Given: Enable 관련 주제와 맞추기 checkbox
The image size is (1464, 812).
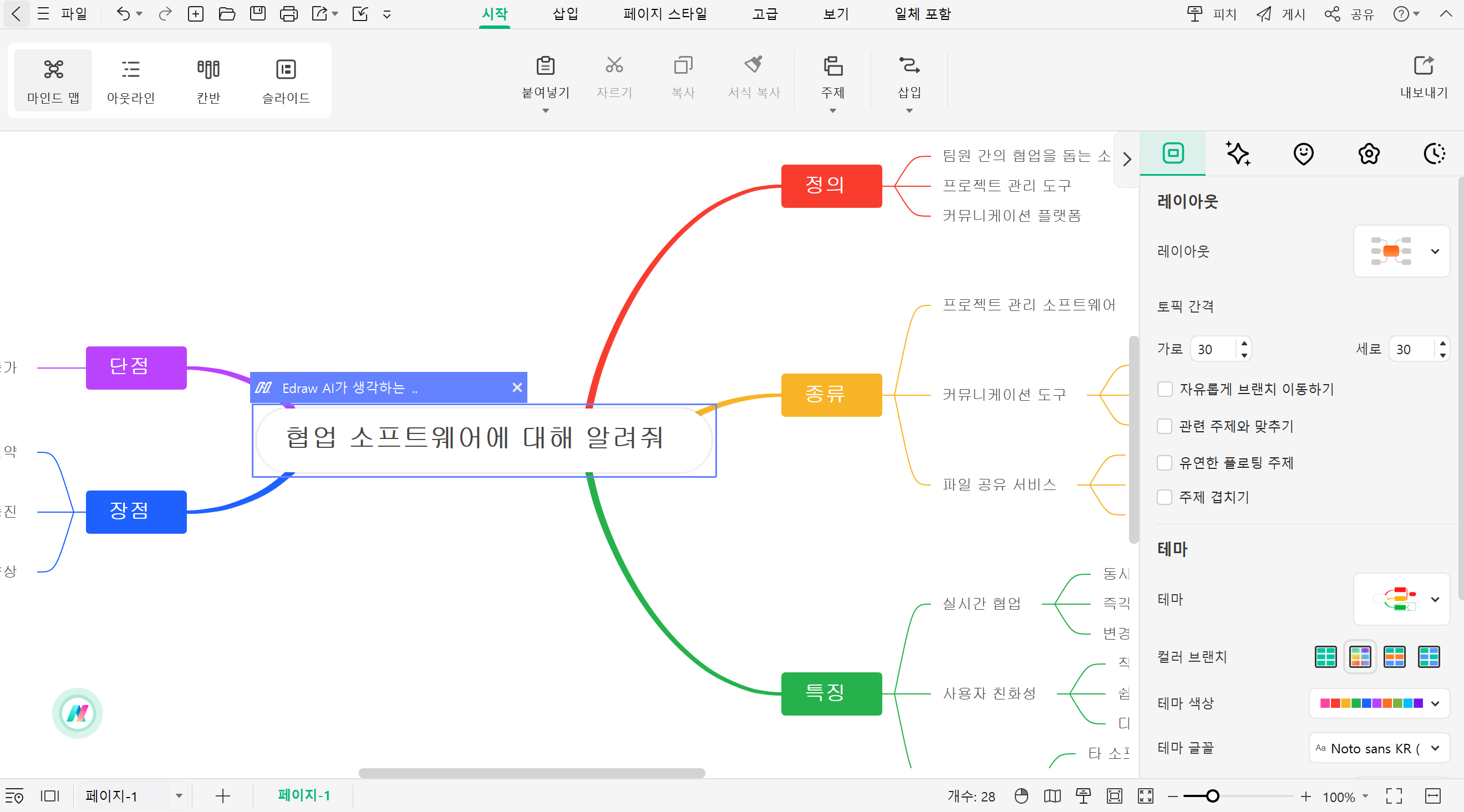Looking at the screenshot, I should (x=1165, y=426).
